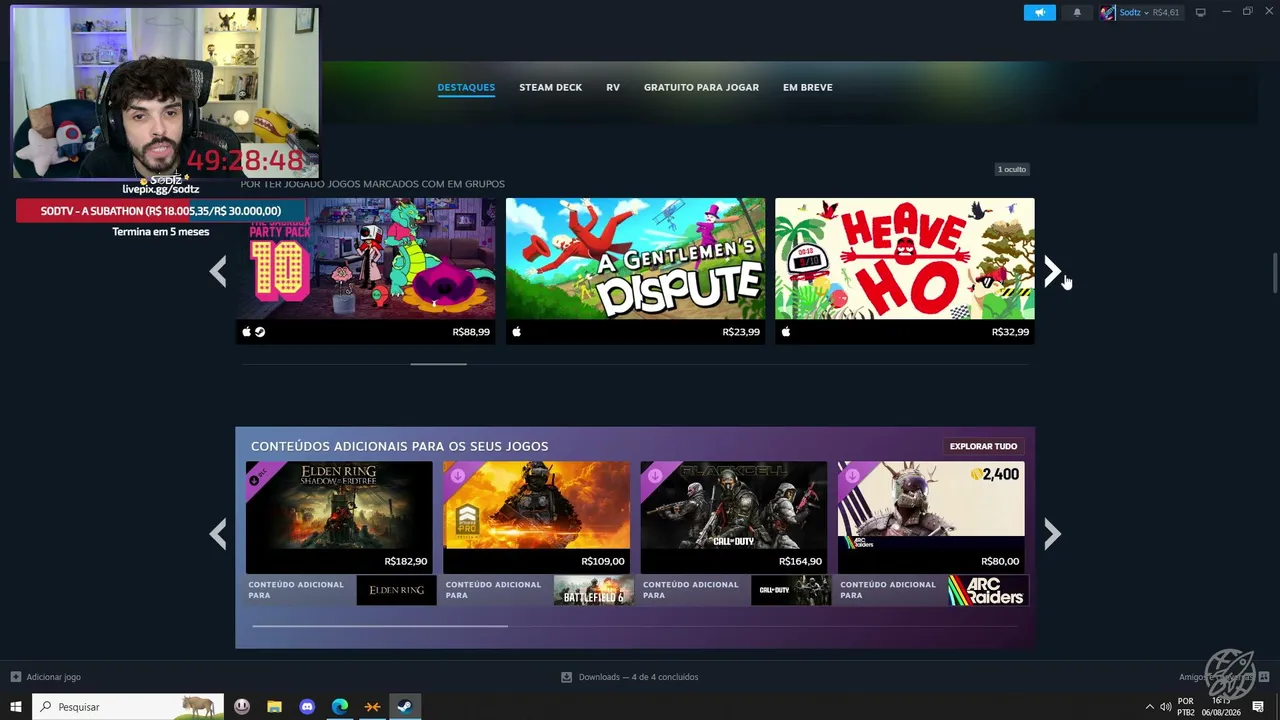
Task: Click the Apple platform icon under Party Pack 10
Action: pos(247,332)
